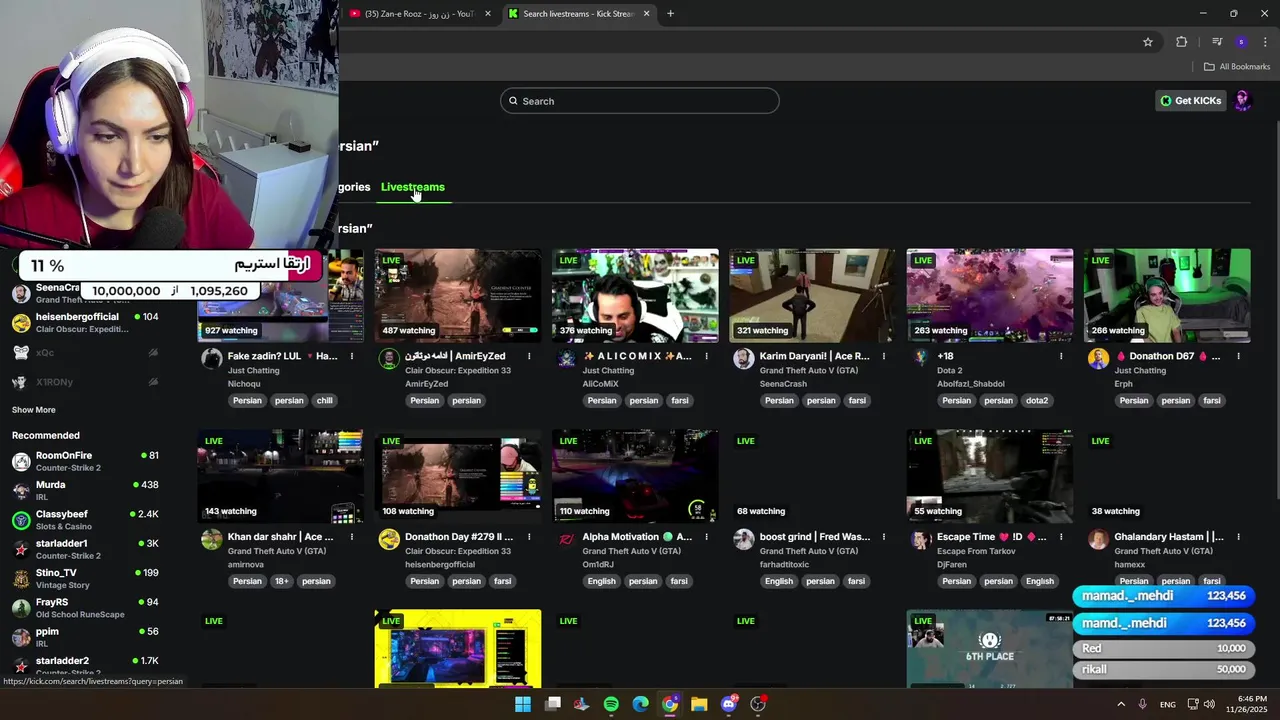Open Classybeef in Recommended sidebar
Image resolution: width=1280 pixels, height=720 pixels.
pyautogui.click(x=85, y=520)
